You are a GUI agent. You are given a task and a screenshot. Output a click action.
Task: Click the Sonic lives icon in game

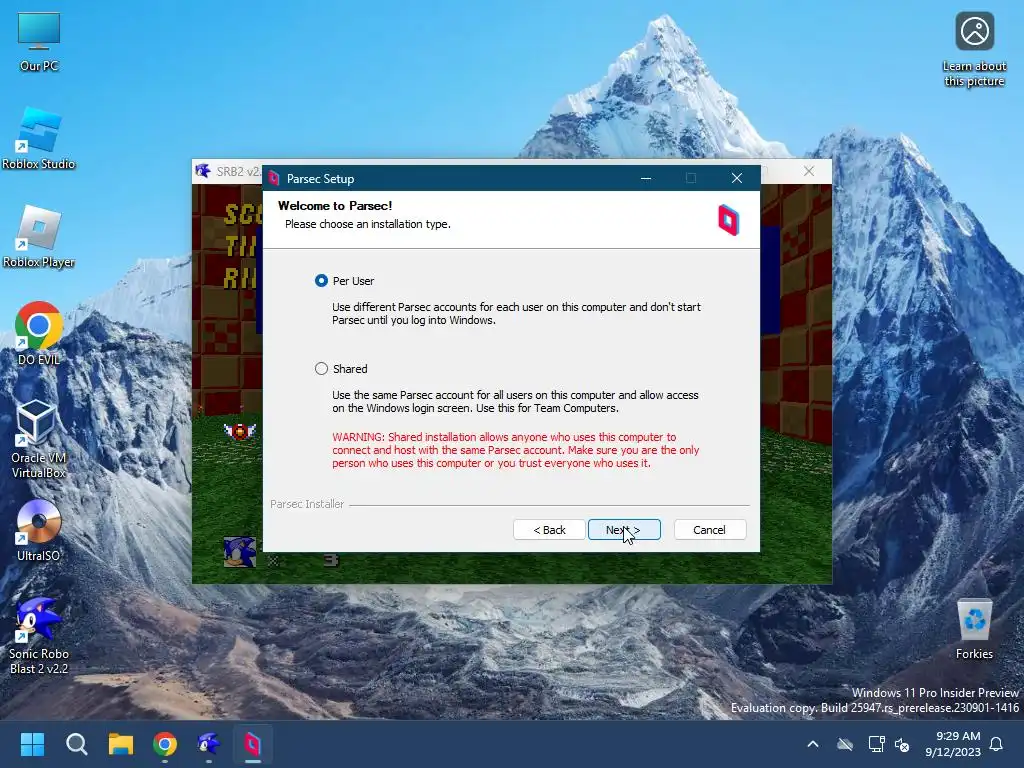click(x=240, y=552)
